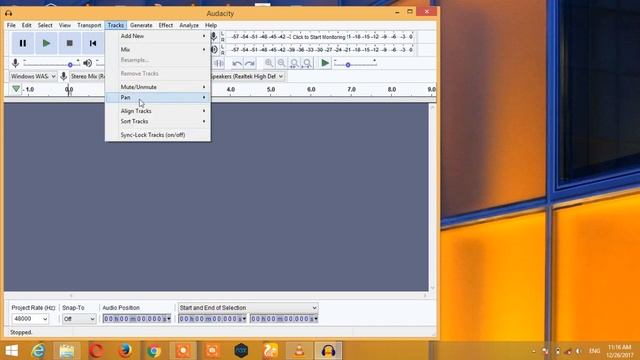Viewport: 640px width, 360px height.
Task: Open VLC media player from taskbar
Action: 299,351
